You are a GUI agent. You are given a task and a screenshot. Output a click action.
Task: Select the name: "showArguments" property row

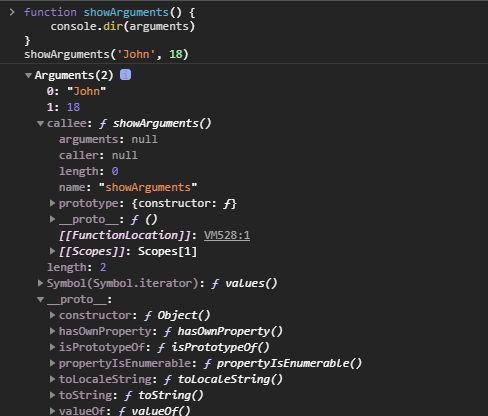pos(128,187)
